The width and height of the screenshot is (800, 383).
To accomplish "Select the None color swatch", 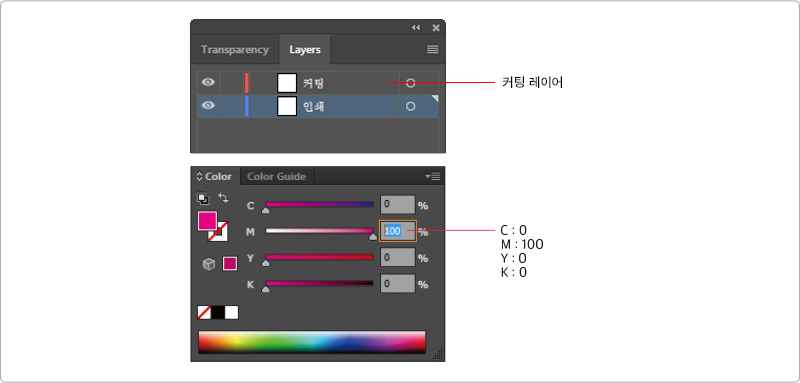I will point(204,312).
